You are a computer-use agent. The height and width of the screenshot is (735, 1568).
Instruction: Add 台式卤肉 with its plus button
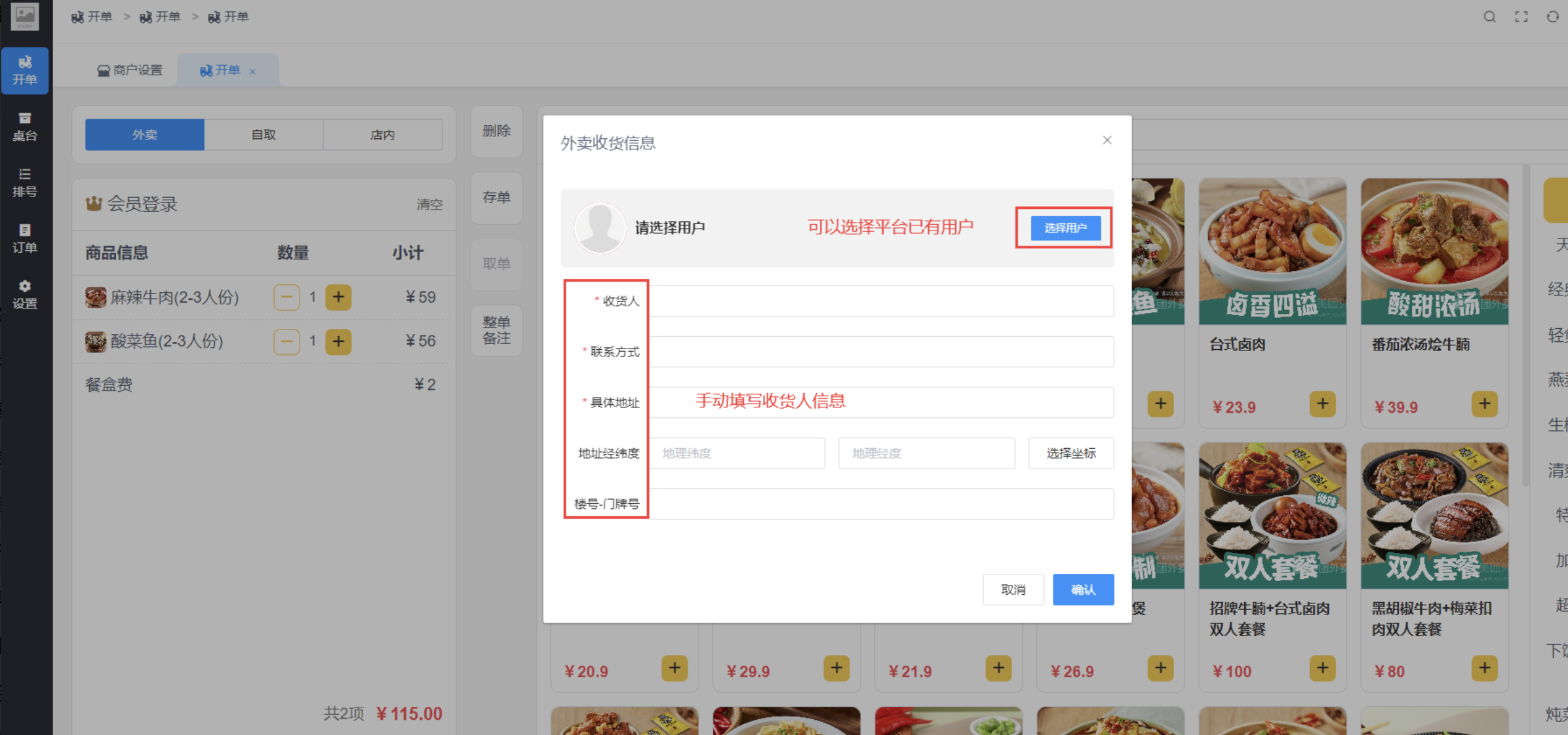[x=1322, y=404]
